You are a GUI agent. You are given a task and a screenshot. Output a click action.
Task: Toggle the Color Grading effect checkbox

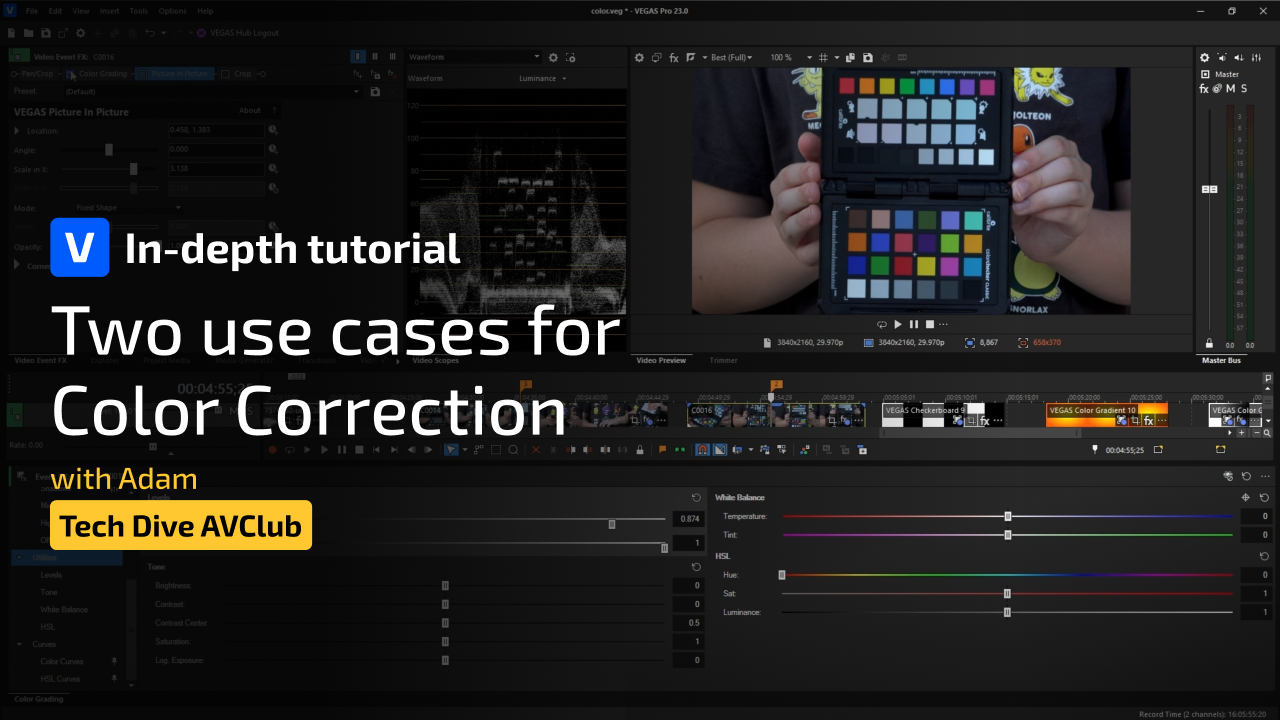72,74
